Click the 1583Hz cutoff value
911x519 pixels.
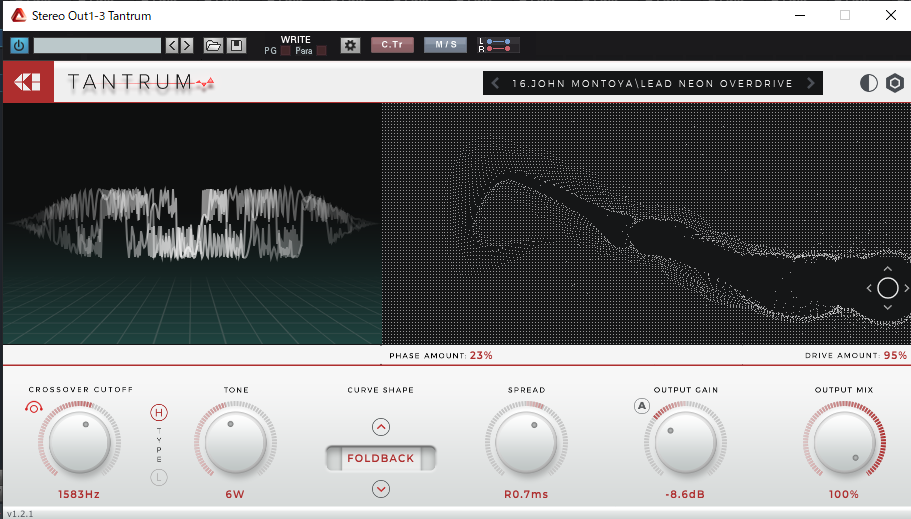[79, 495]
